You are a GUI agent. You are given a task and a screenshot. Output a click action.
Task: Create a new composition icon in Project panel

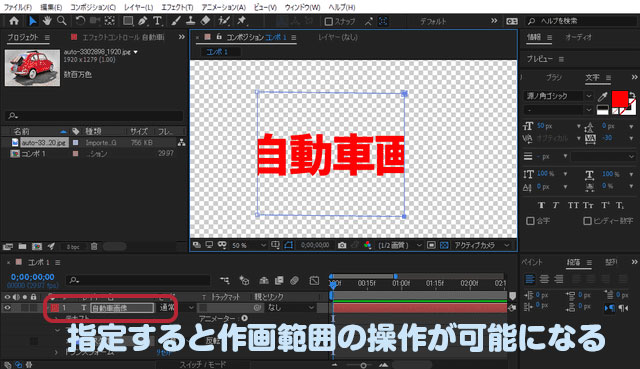click(x=37, y=247)
